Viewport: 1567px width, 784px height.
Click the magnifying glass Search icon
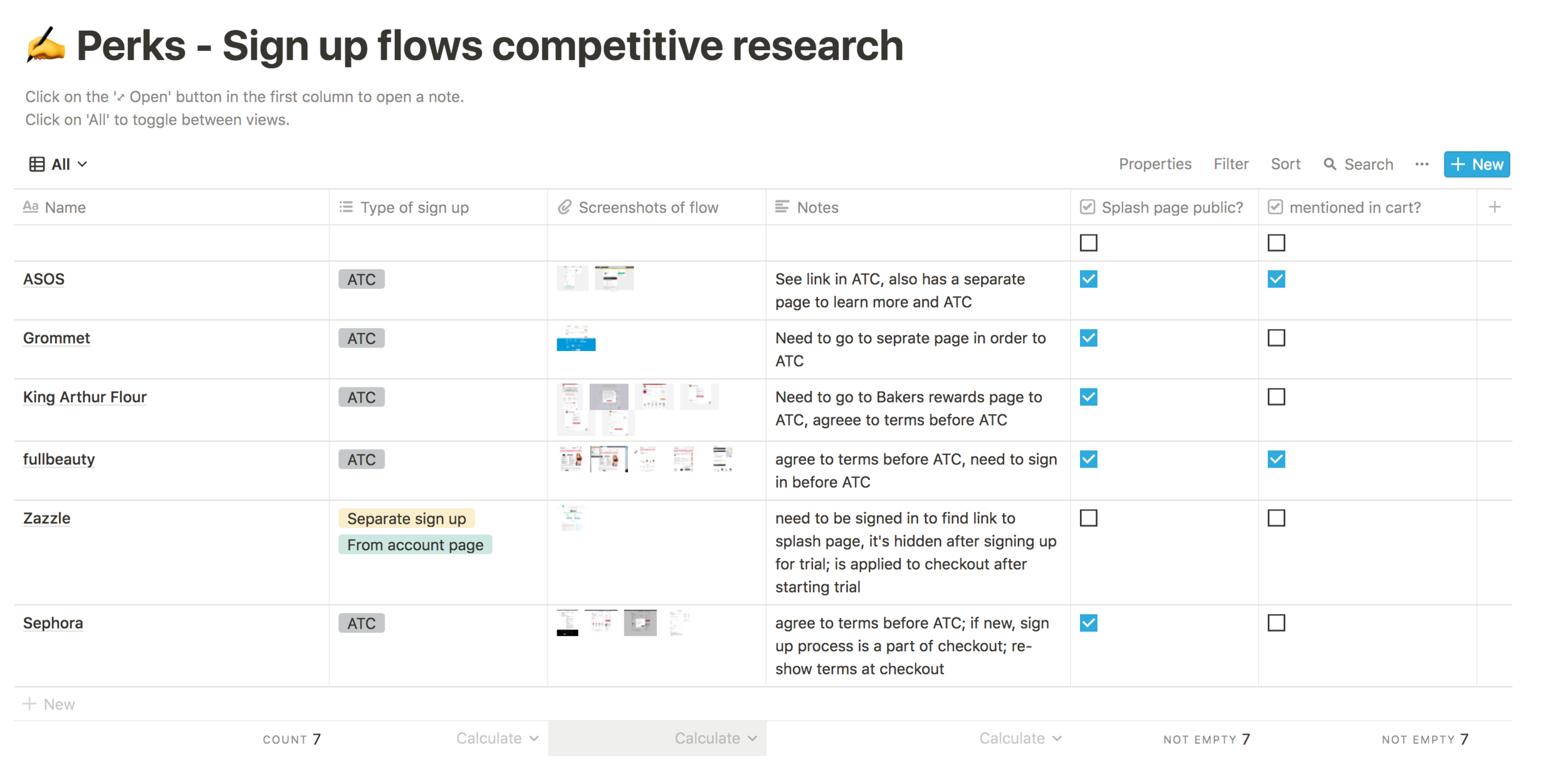(1329, 164)
